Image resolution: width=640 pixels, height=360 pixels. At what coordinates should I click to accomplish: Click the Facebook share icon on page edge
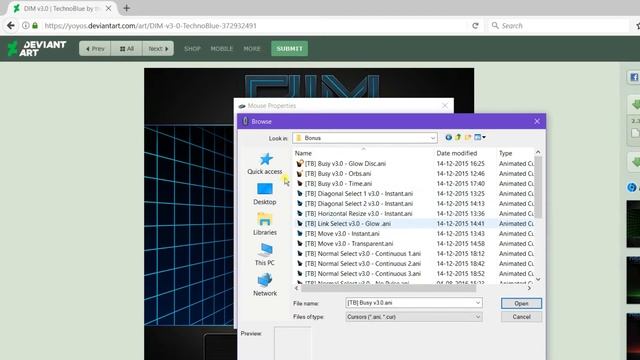click(x=634, y=77)
